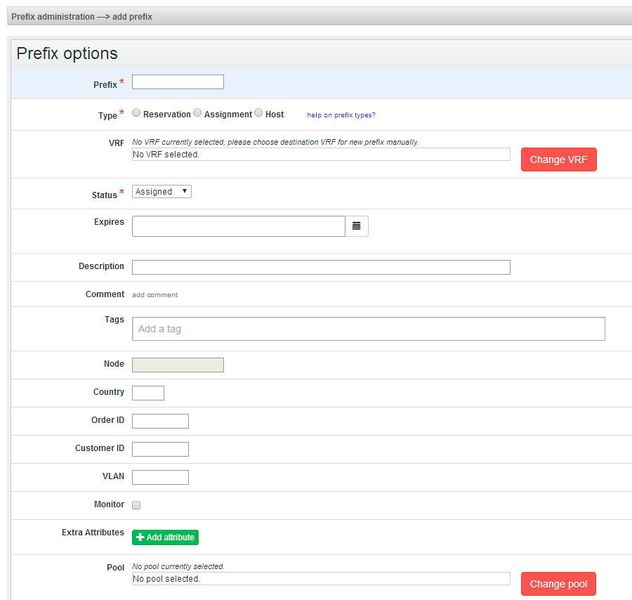Open the Expires calendar picker

[x=357, y=226]
